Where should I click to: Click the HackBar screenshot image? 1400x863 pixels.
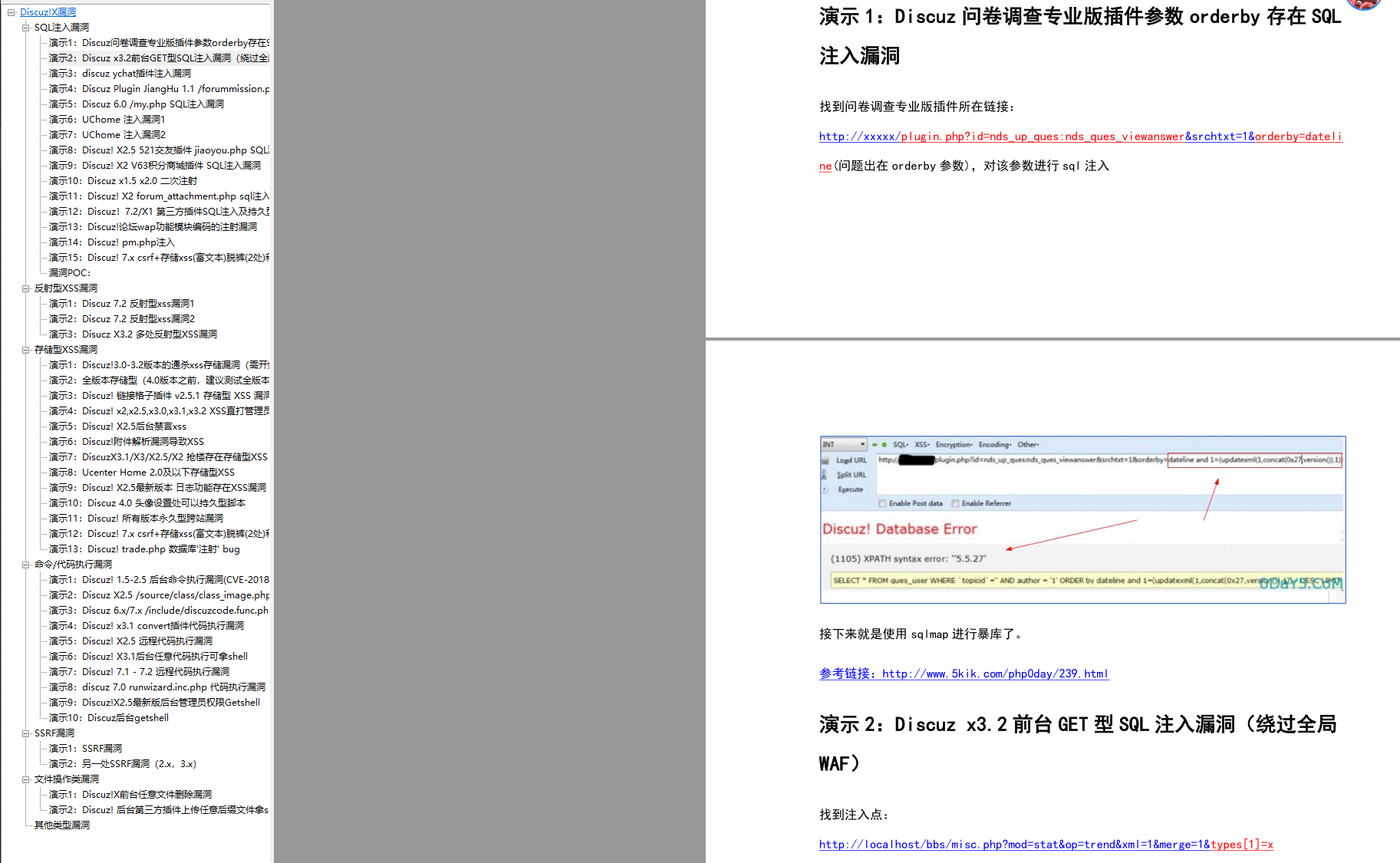pyautogui.click(x=1083, y=519)
